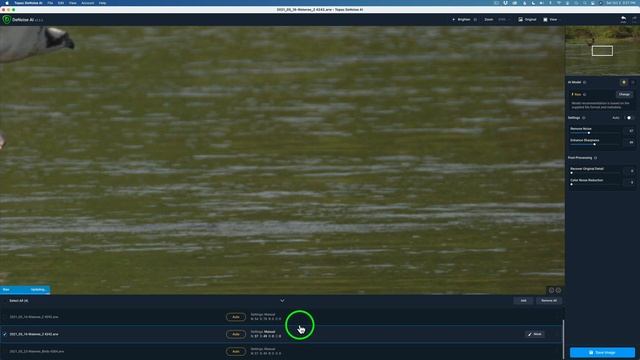Click Auto button in first file row
The width and height of the screenshot is (640, 360).
click(236, 317)
